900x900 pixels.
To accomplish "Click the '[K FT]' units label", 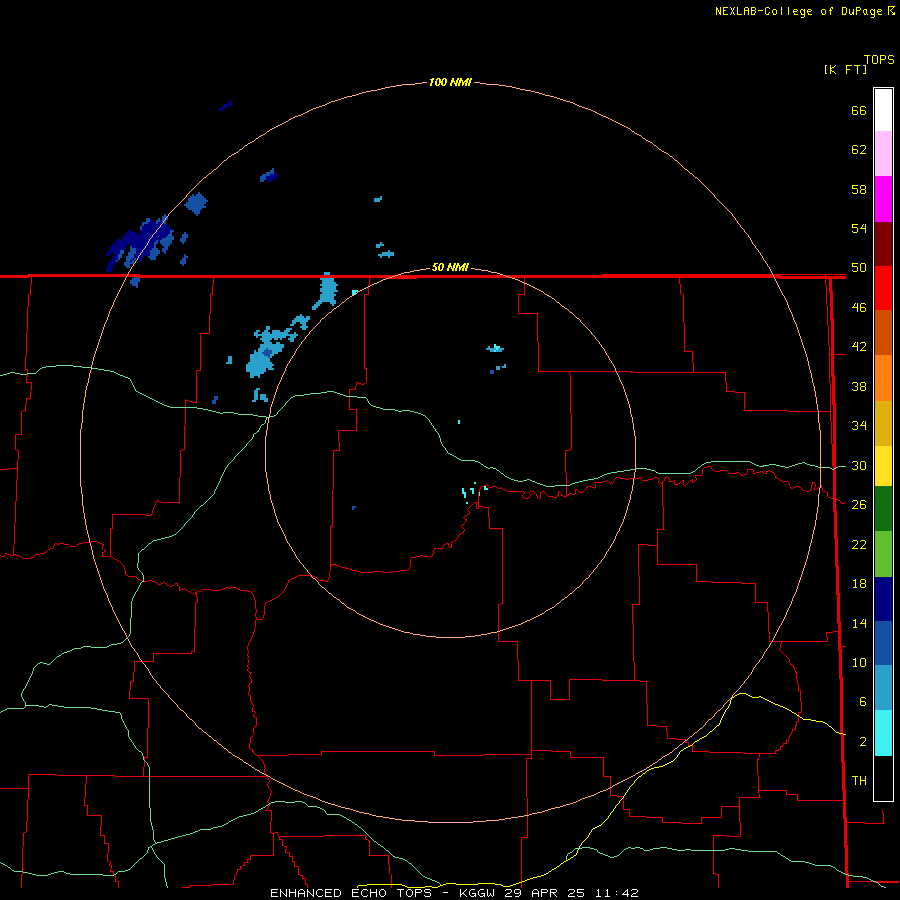I will click(845, 69).
